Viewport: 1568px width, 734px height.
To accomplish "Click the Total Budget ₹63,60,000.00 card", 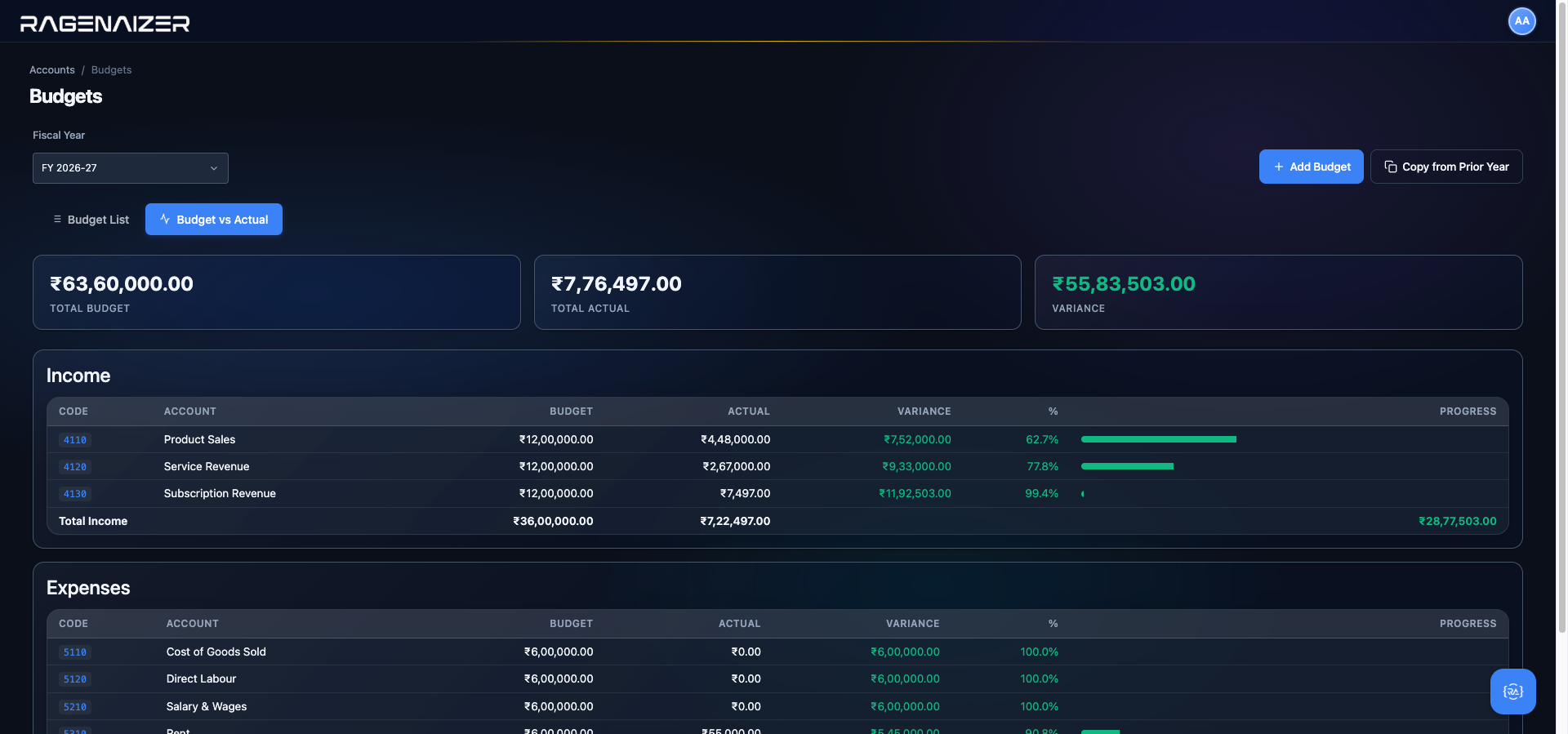I will [277, 292].
